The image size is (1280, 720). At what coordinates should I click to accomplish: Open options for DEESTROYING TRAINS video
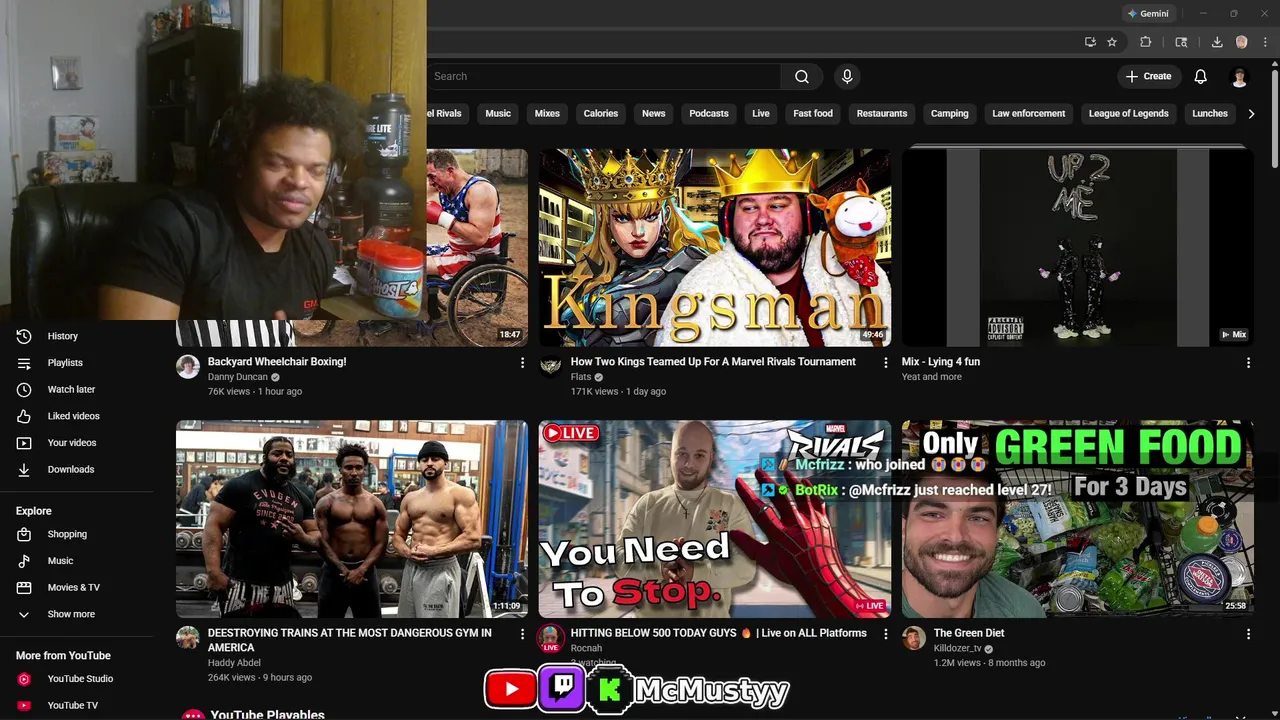pyautogui.click(x=522, y=634)
